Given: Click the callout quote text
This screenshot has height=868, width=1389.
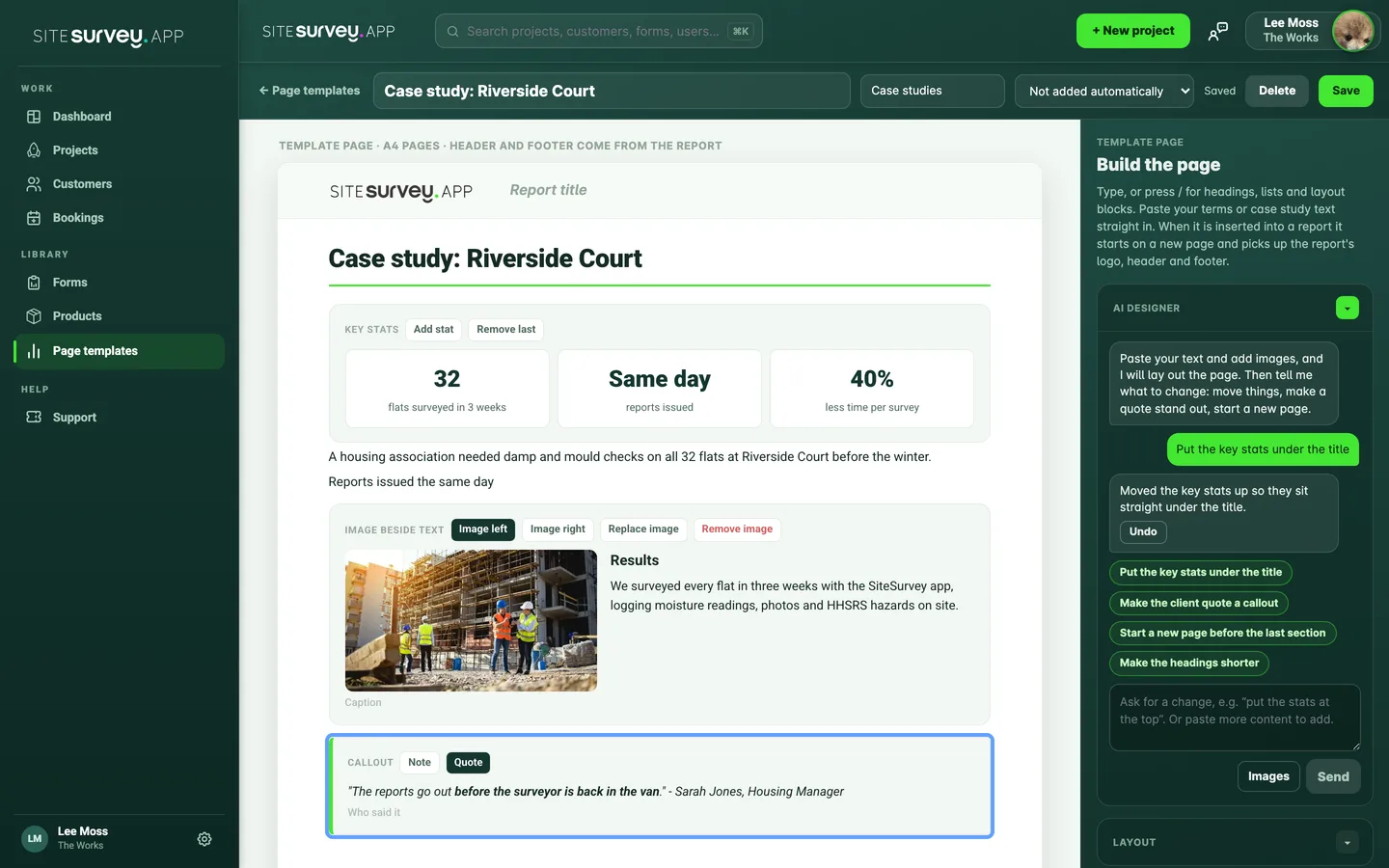Looking at the screenshot, I should (x=595, y=792).
